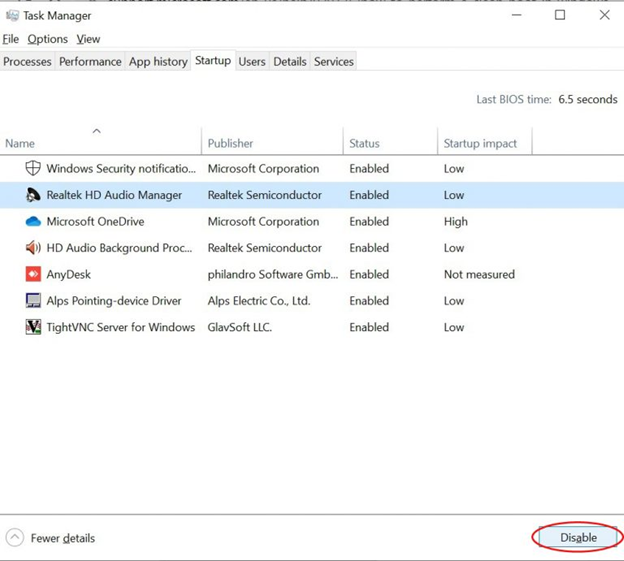Click Enabled status in AnyDesk row
Image resolution: width=624 pixels, height=561 pixels.
[x=369, y=275]
